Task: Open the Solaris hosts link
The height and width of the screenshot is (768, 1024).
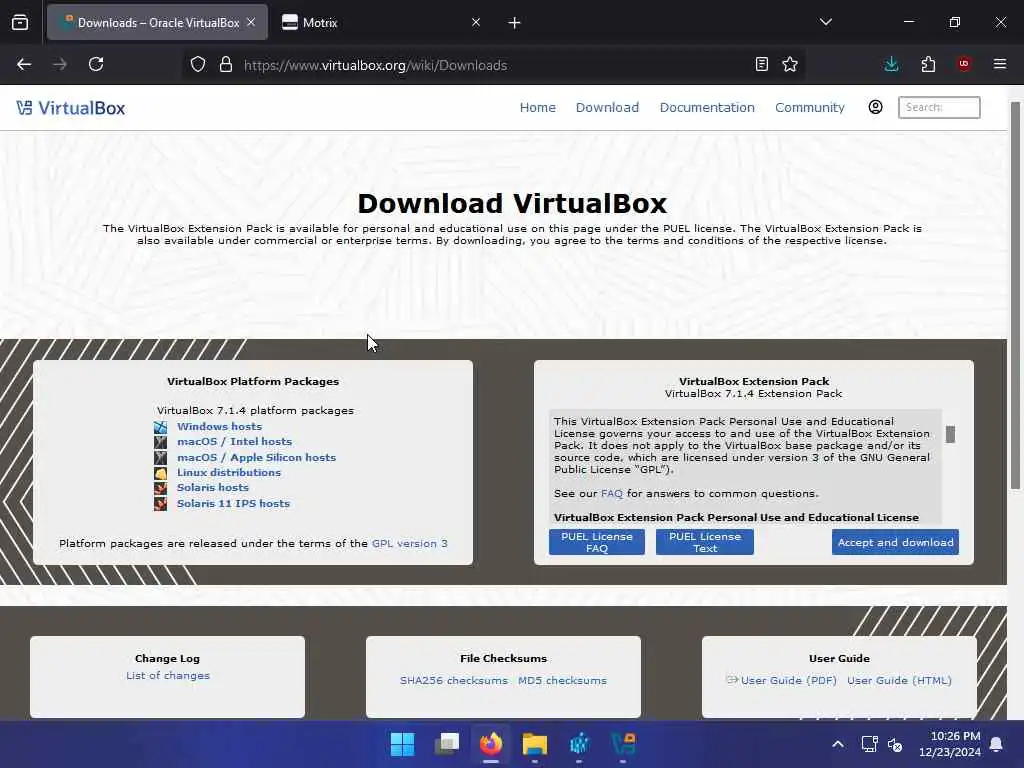Action: [x=212, y=487]
